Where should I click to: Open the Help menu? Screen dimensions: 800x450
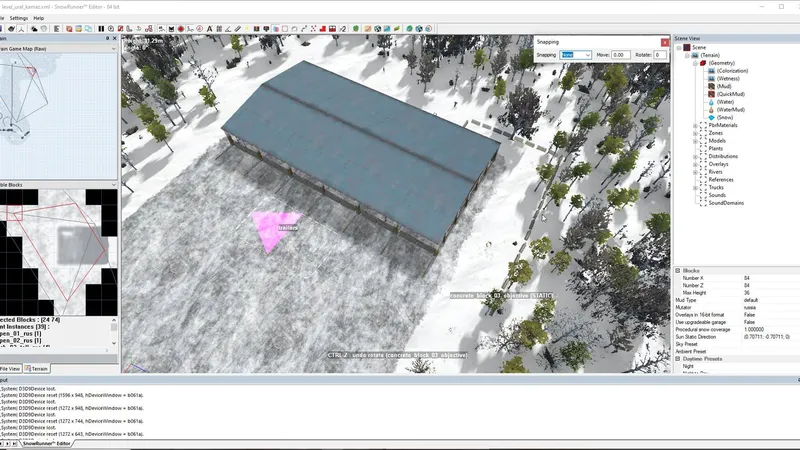(38, 18)
